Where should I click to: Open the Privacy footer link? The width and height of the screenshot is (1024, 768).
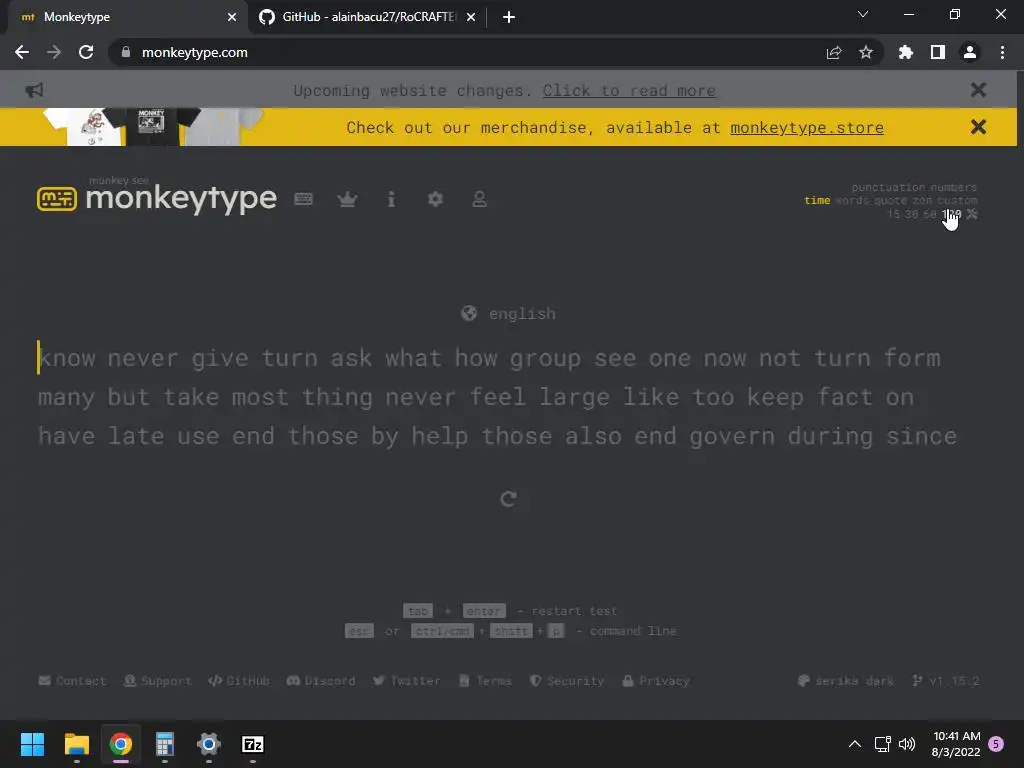656,680
